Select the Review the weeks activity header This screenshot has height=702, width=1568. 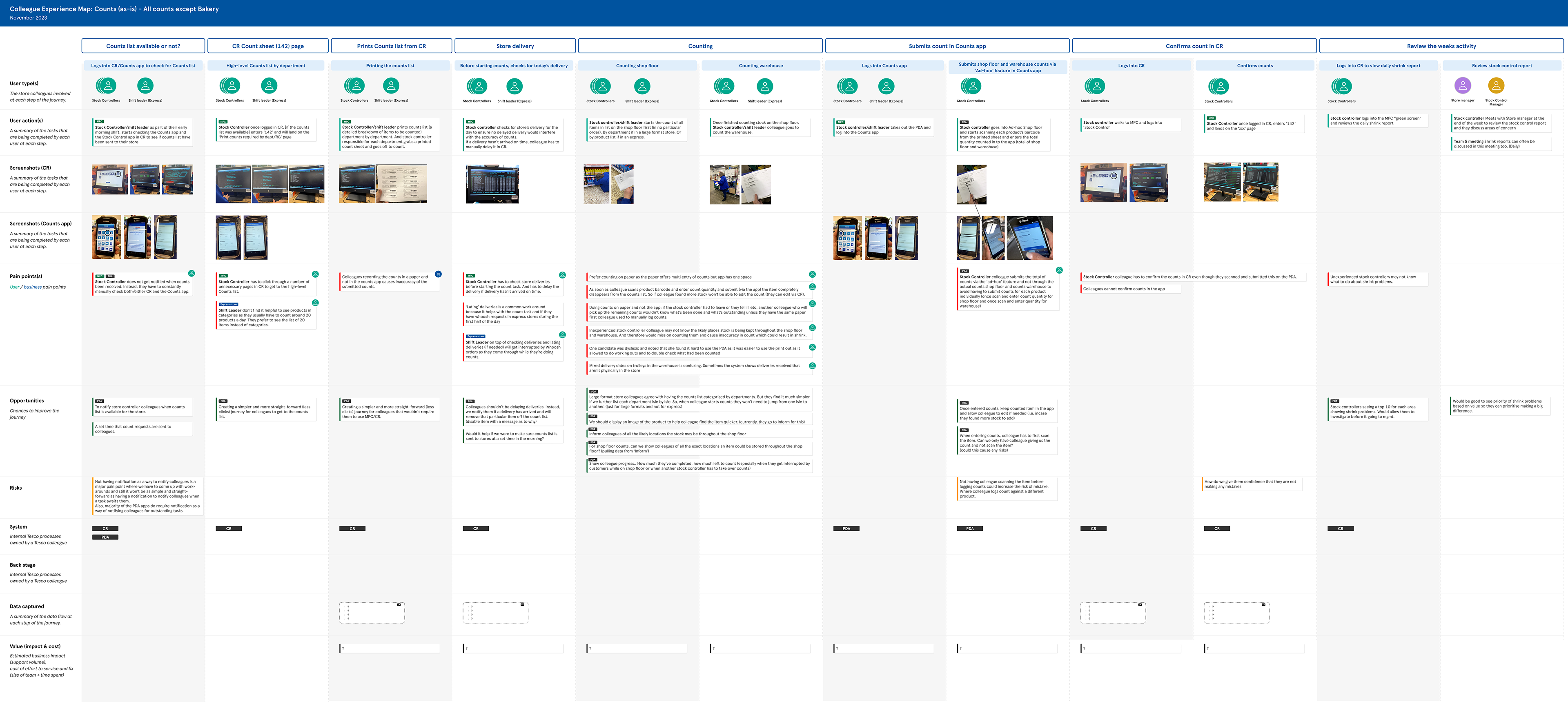tap(1441, 46)
